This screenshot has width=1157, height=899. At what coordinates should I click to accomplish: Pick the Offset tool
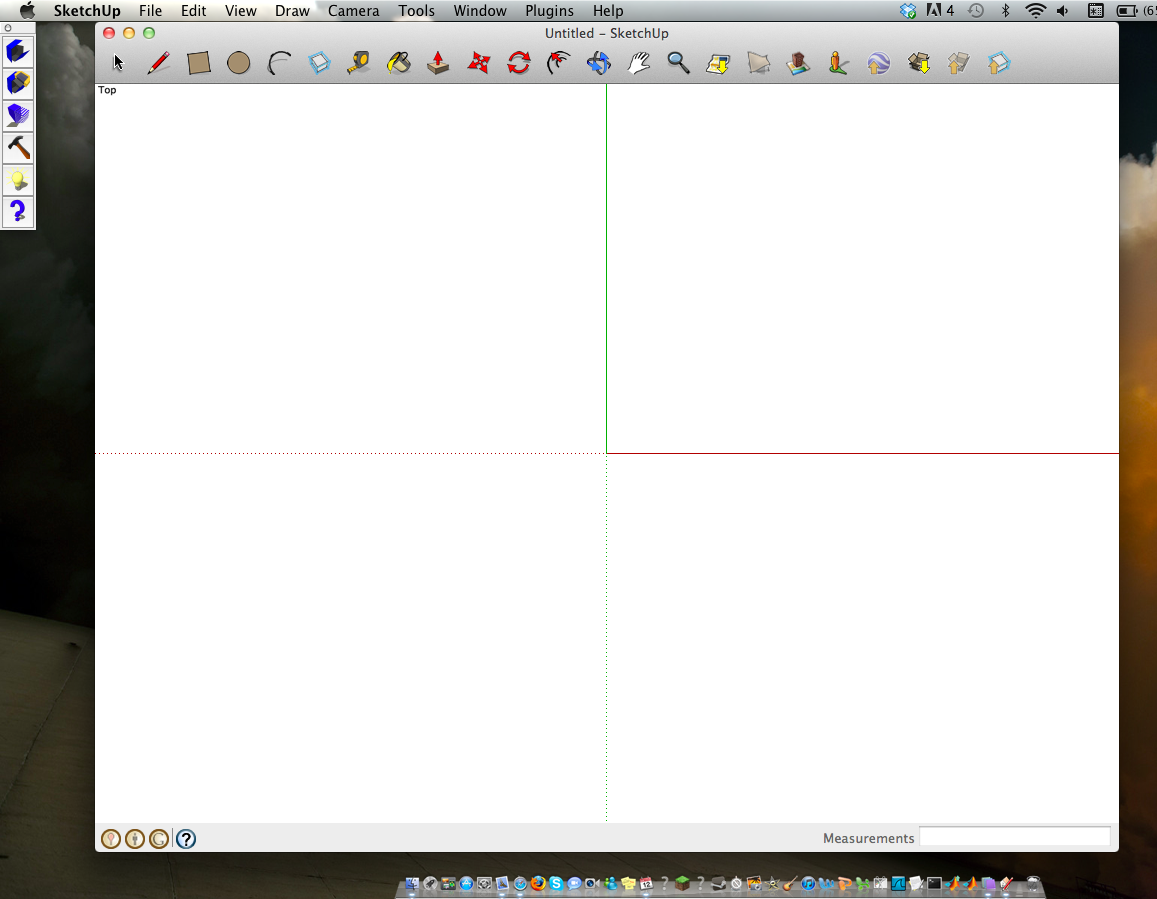tap(559, 63)
